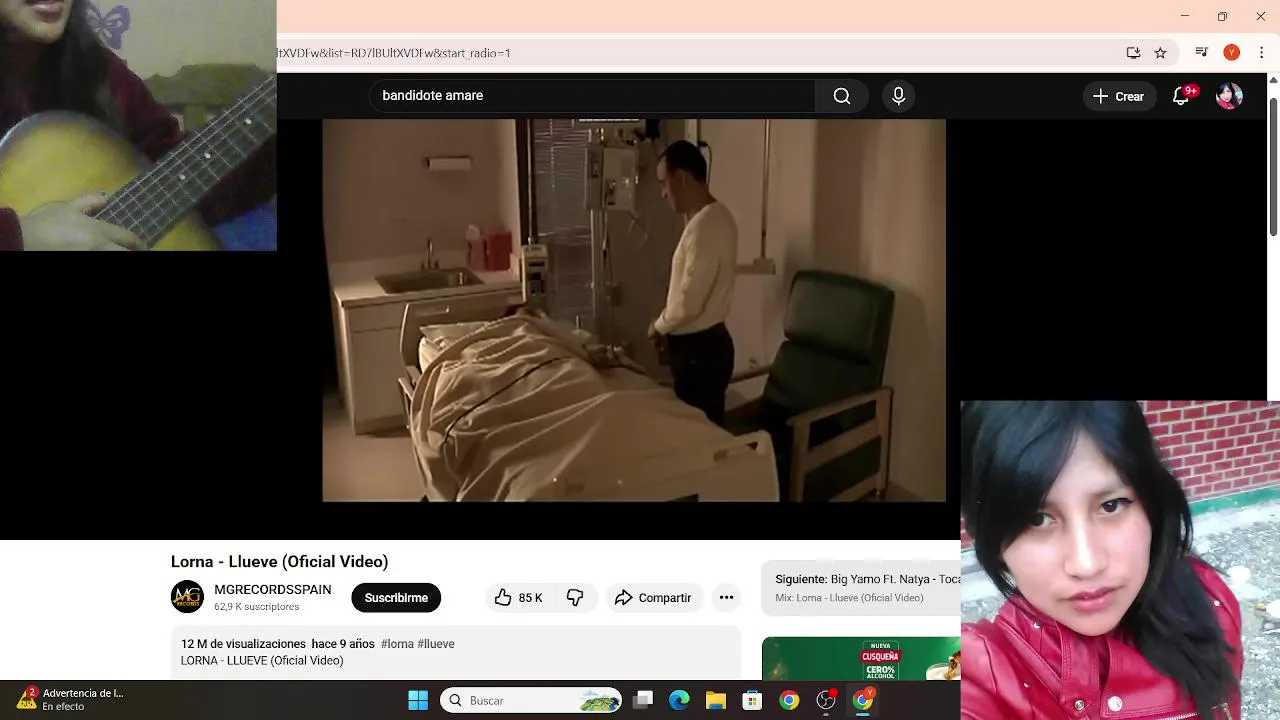Open Task View on the taskbar

pos(643,700)
